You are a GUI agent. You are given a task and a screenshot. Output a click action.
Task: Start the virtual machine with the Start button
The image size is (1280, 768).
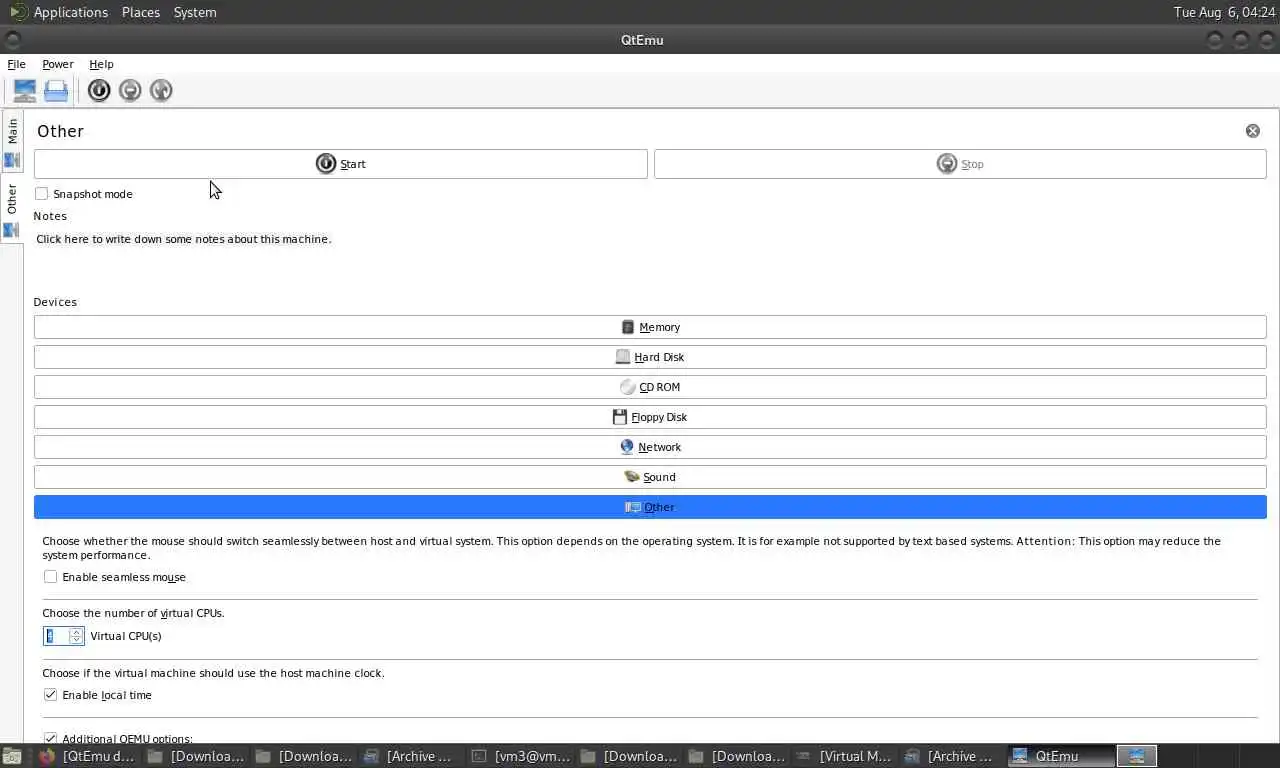(341, 164)
